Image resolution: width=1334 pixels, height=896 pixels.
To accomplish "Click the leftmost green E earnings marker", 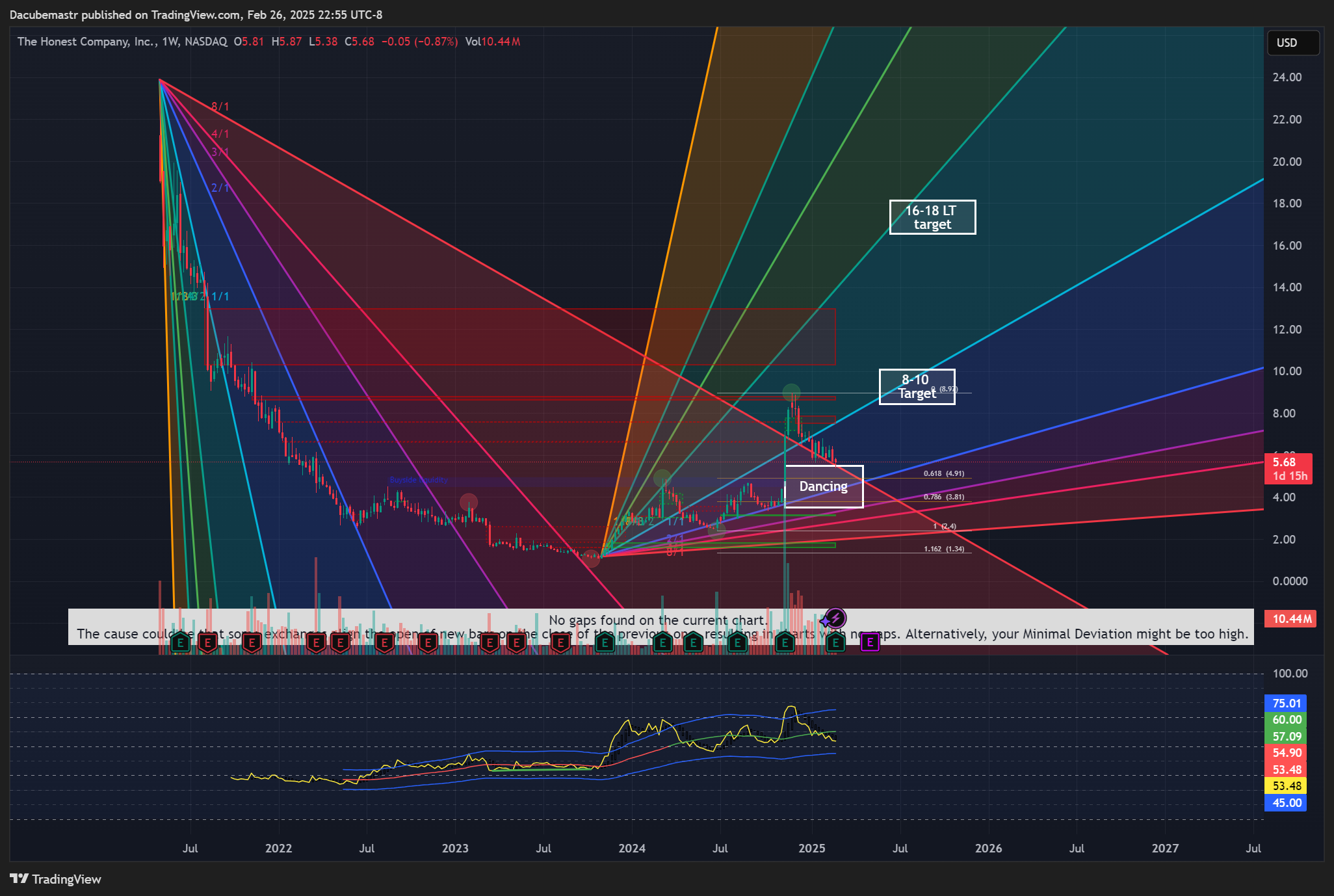I will click(181, 643).
